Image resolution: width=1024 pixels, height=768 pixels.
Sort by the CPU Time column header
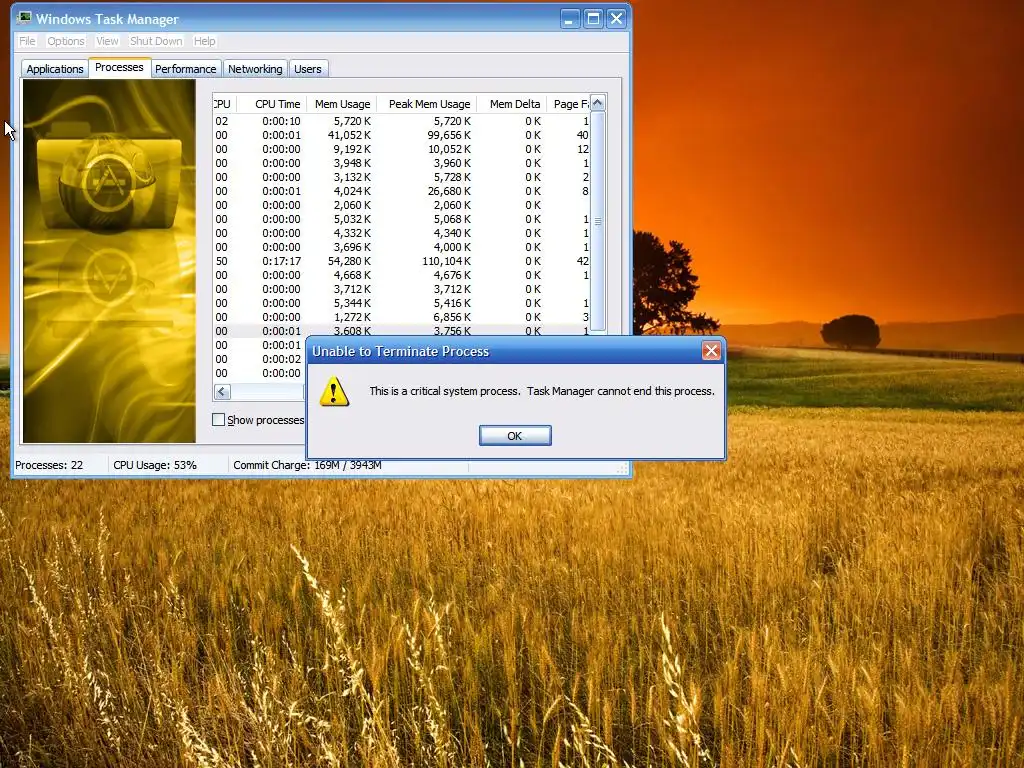[x=272, y=104]
